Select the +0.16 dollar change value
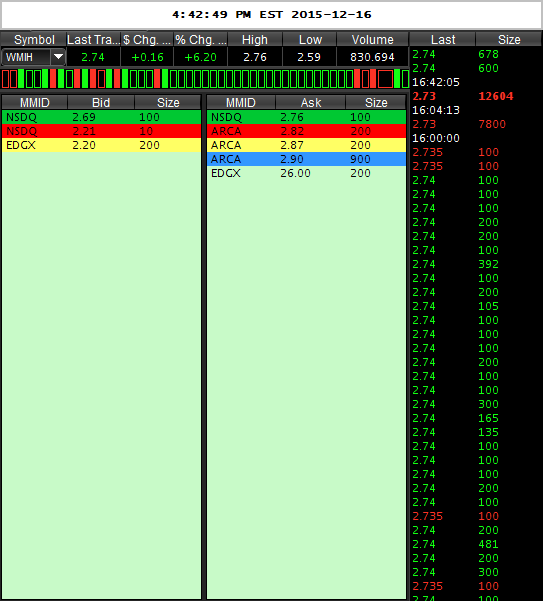Image resolution: width=543 pixels, height=601 pixels. click(x=147, y=57)
